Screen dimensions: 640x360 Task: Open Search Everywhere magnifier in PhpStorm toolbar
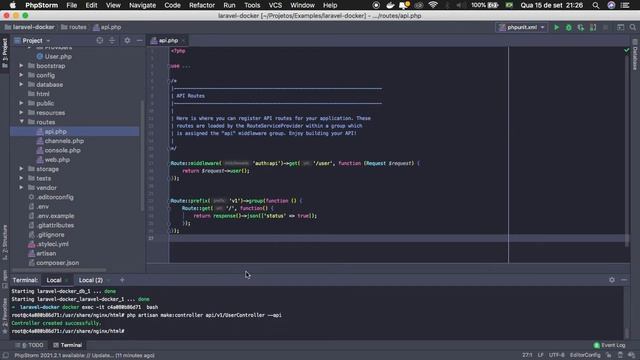click(633, 27)
